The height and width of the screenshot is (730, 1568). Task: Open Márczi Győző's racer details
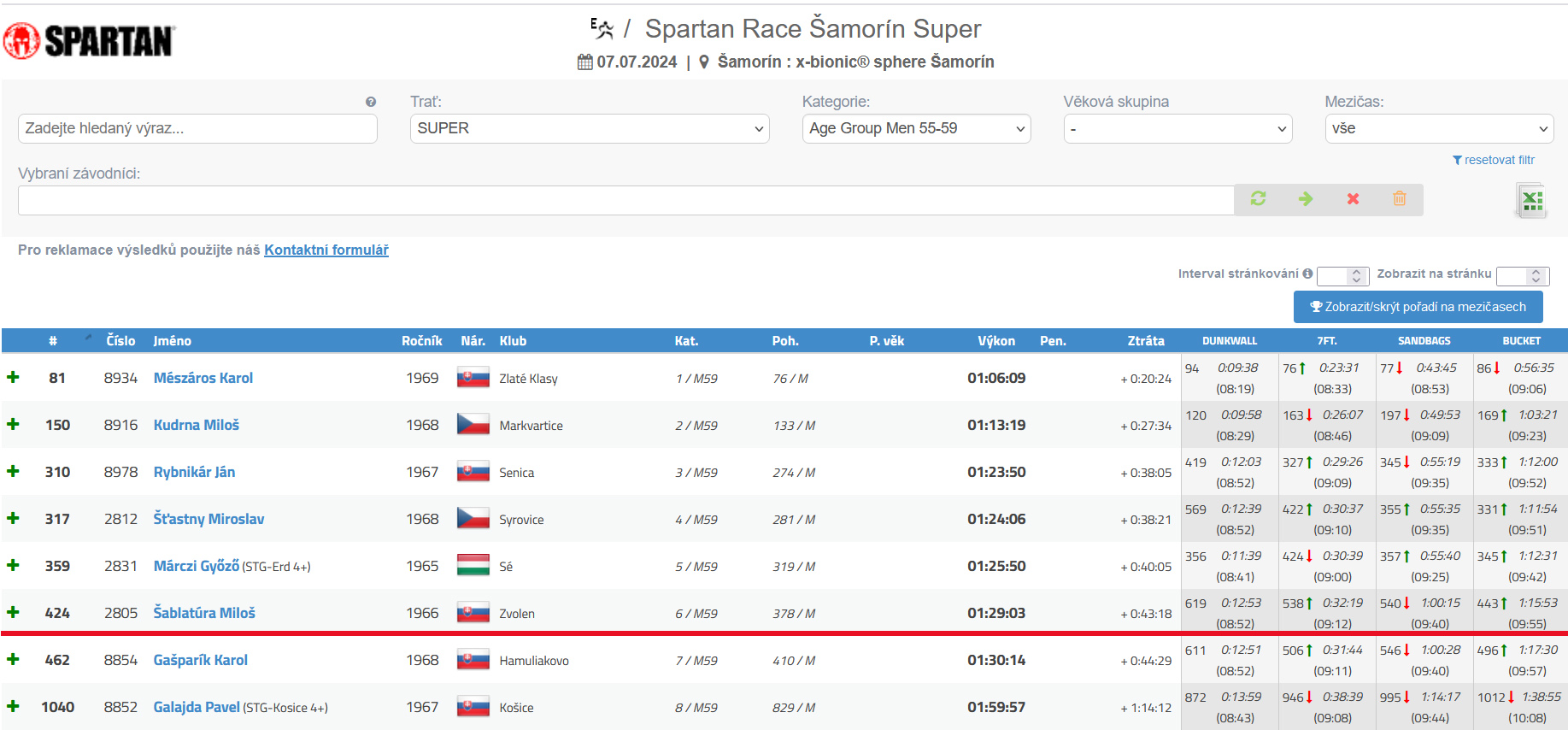[x=197, y=566]
